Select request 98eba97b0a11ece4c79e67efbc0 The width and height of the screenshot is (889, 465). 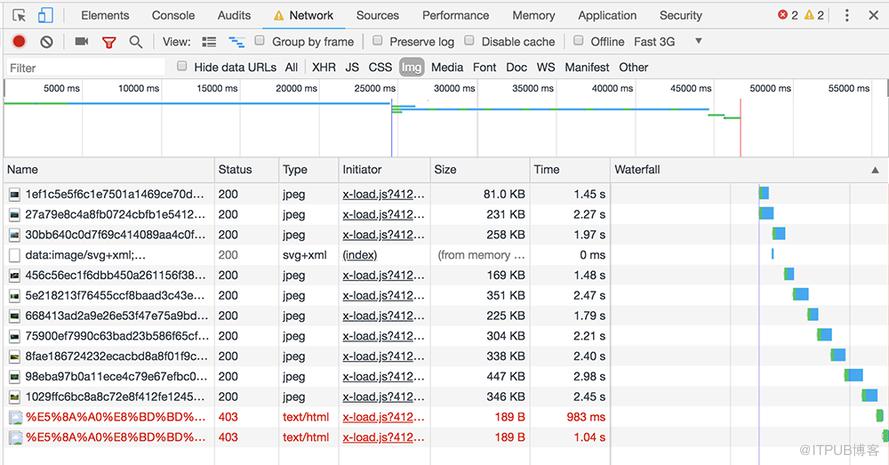click(x=116, y=377)
